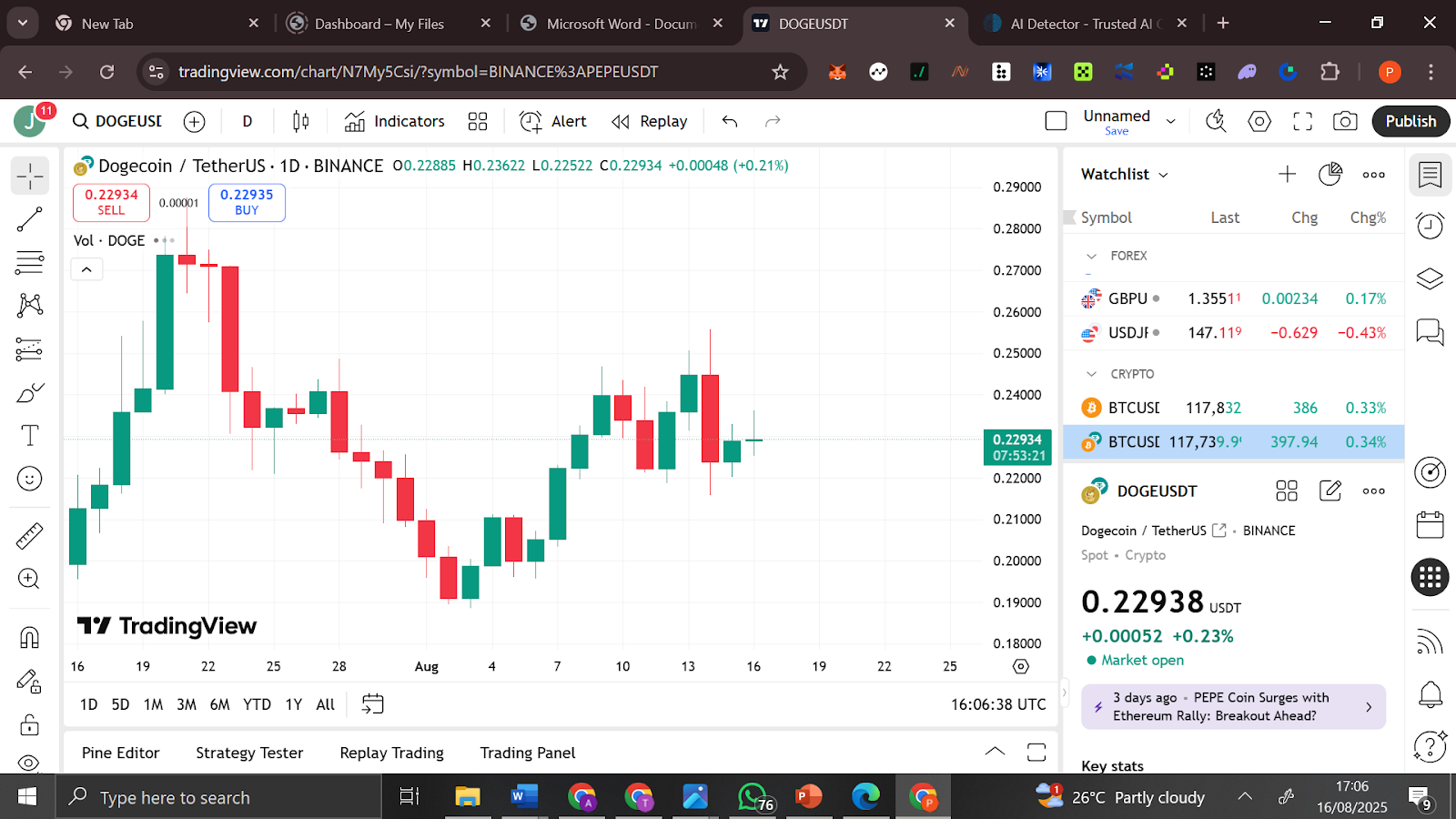Select the Text annotation tool

tap(30, 435)
